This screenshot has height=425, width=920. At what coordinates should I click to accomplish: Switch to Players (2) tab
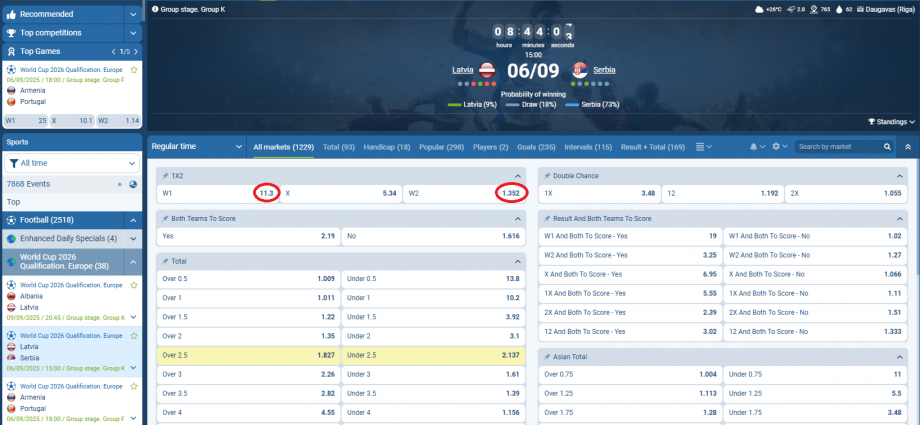(x=491, y=147)
